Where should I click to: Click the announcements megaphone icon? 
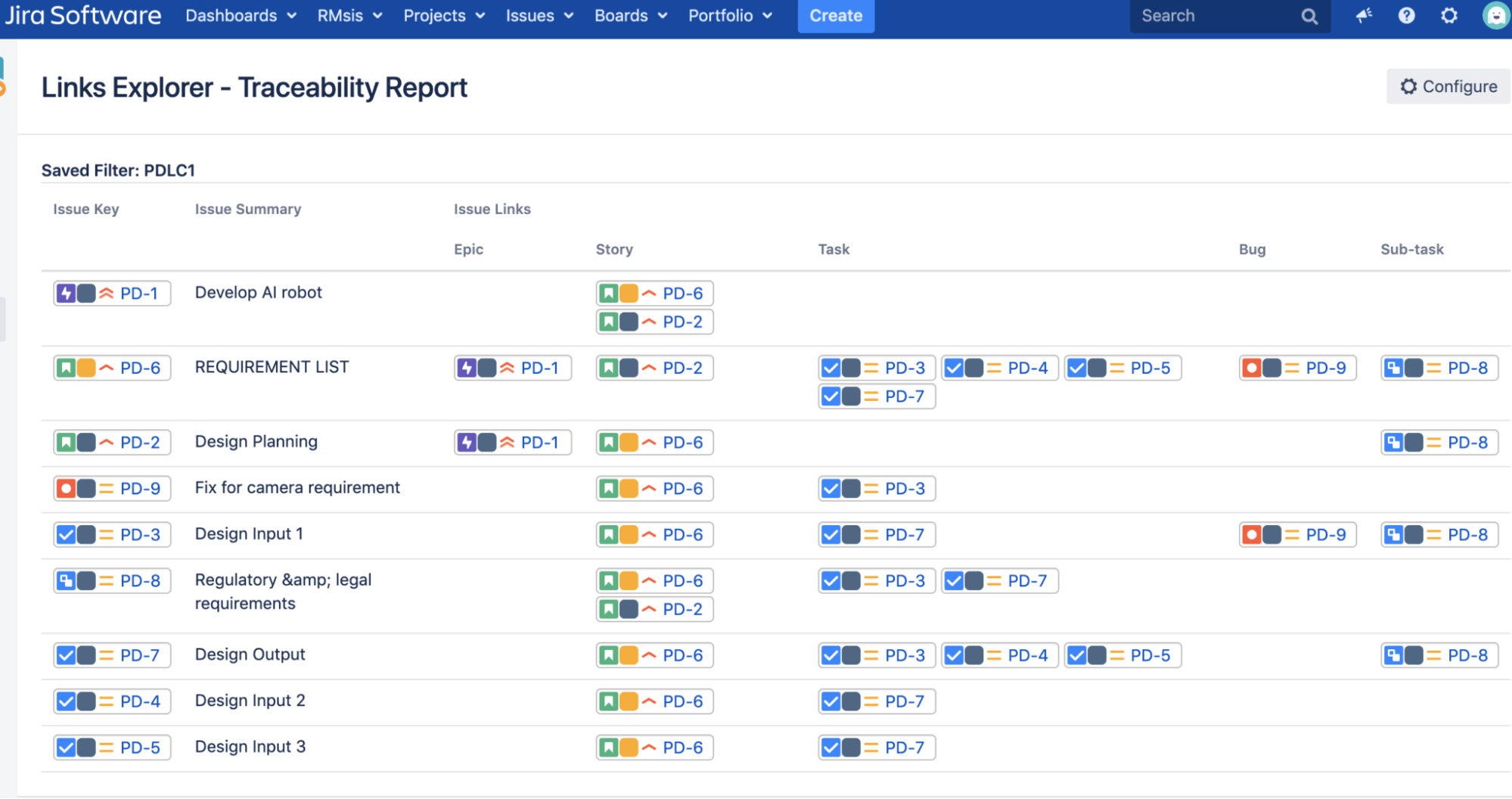1362,15
